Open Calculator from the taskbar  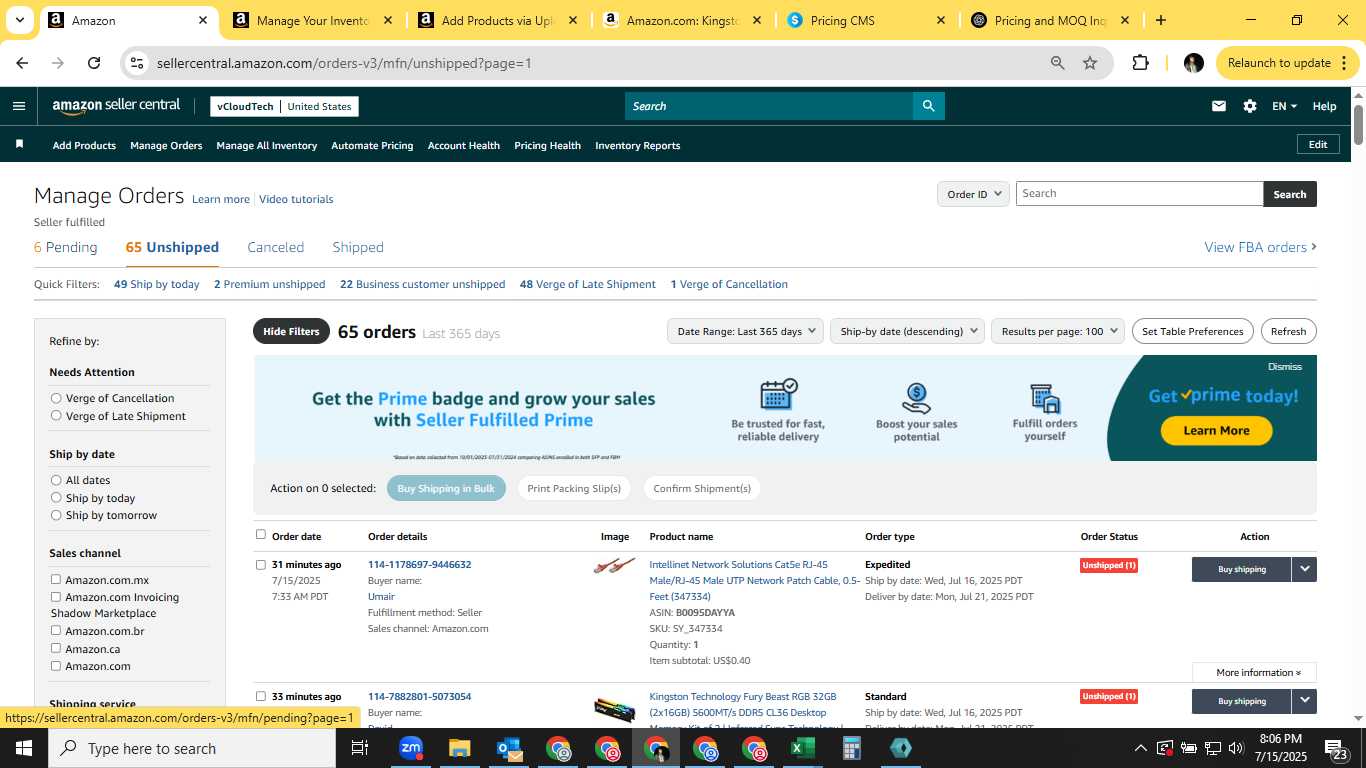pos(851,748)
